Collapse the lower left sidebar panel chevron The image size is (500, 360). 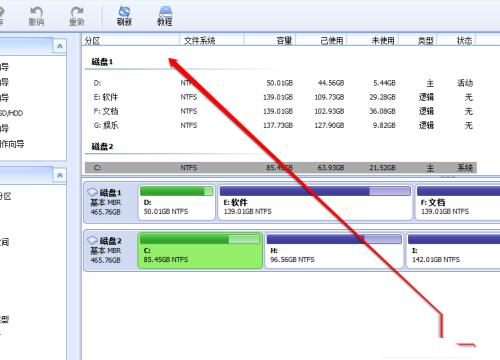point(60,175)
